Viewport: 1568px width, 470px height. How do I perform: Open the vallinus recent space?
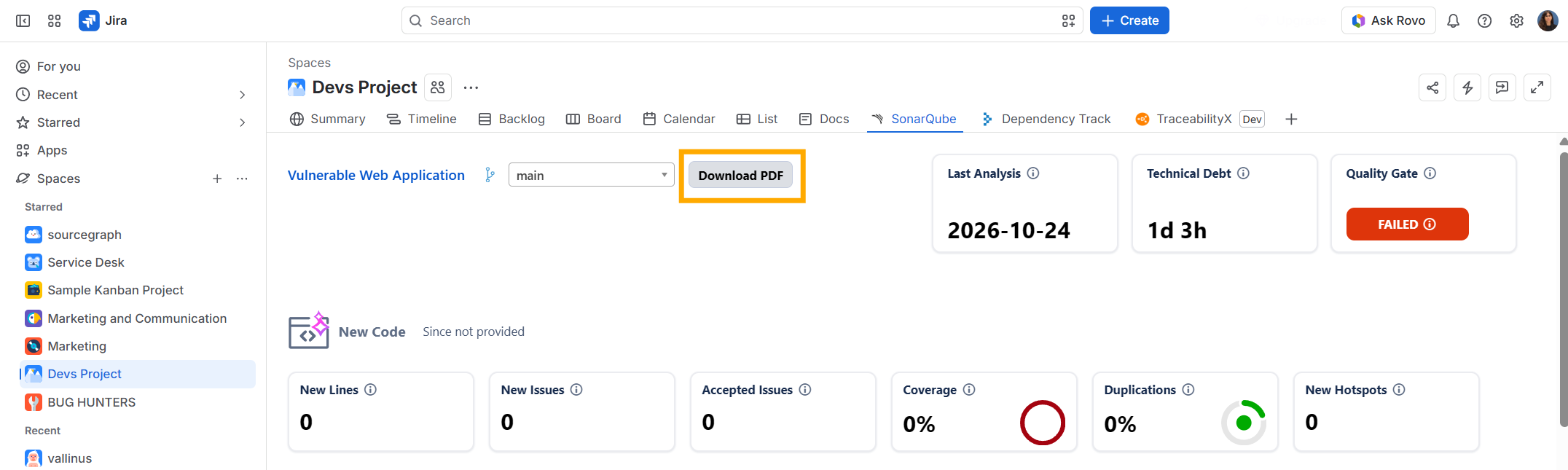138,458
